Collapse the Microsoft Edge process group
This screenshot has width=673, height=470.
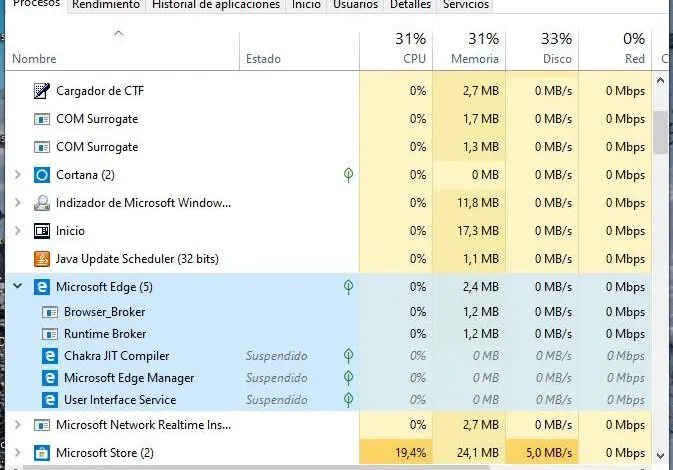click(17, 287)
